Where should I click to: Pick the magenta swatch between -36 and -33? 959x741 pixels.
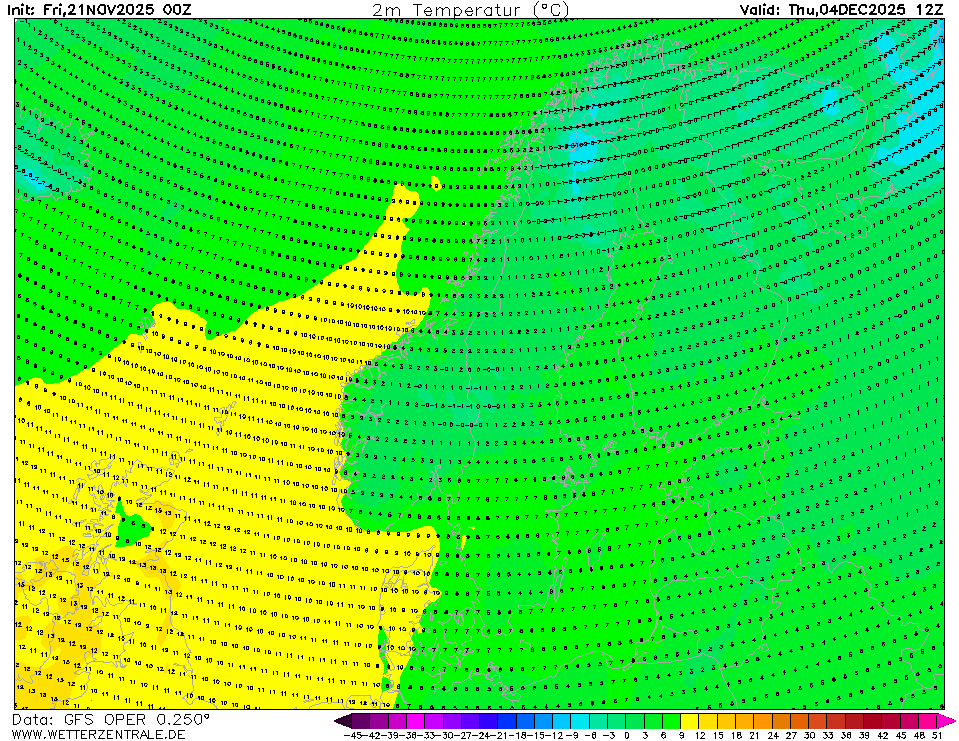pyautogui.click(x=416, y=720)
